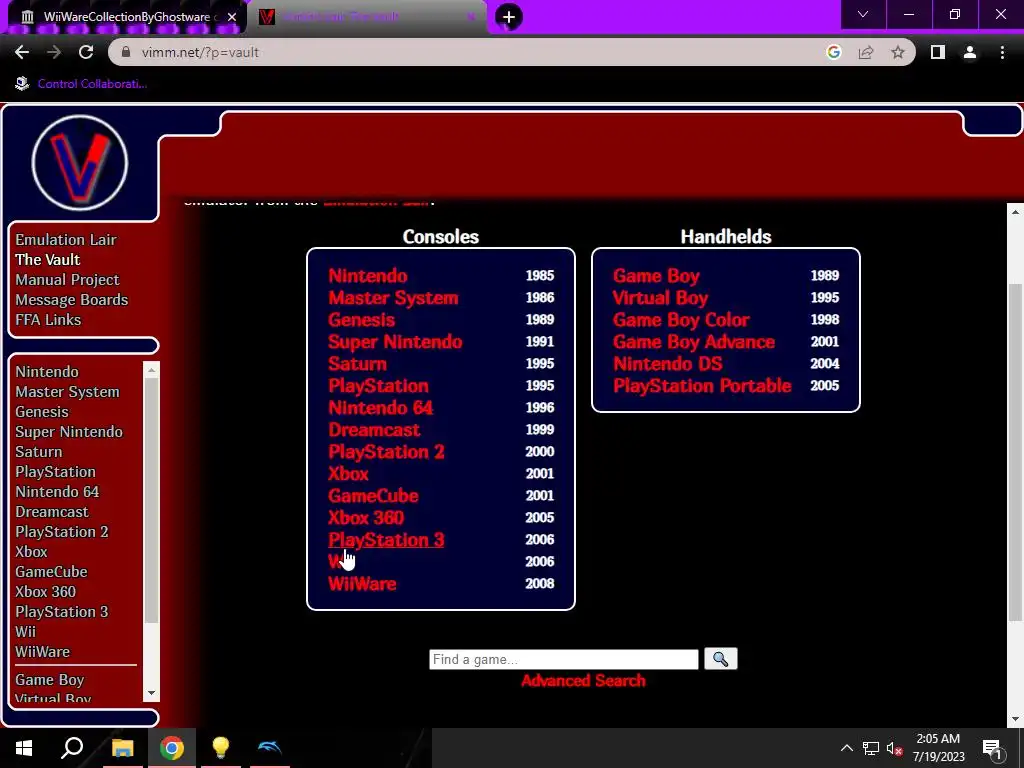Screen dimensions: 1024x768
Task: Open Game Boy in Handhelds list
Action: click(656, 276)
